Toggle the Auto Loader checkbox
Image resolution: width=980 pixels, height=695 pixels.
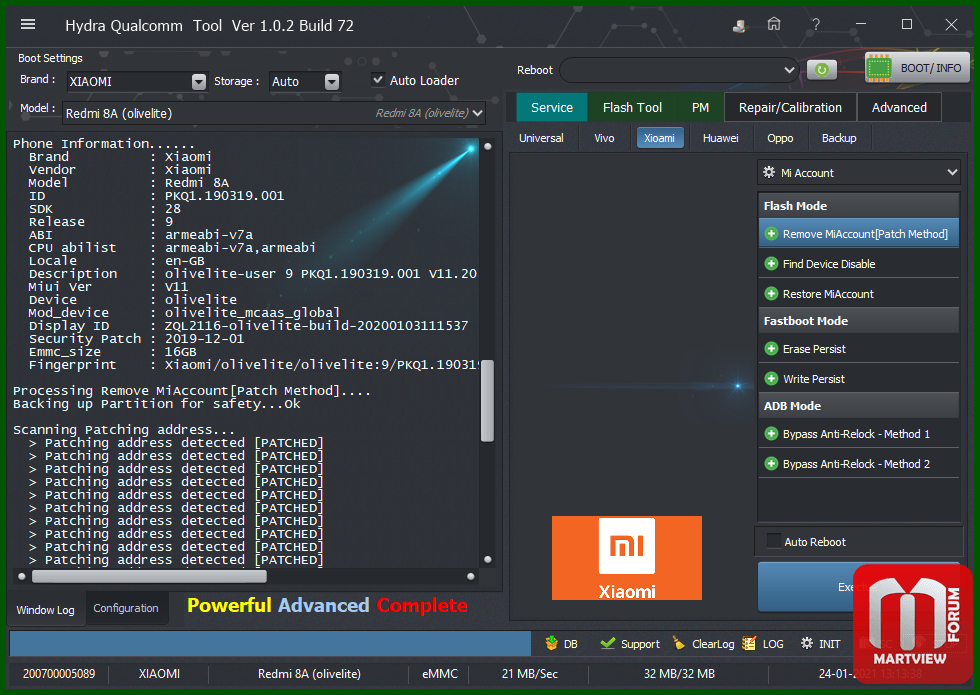(x=378, y=80)
